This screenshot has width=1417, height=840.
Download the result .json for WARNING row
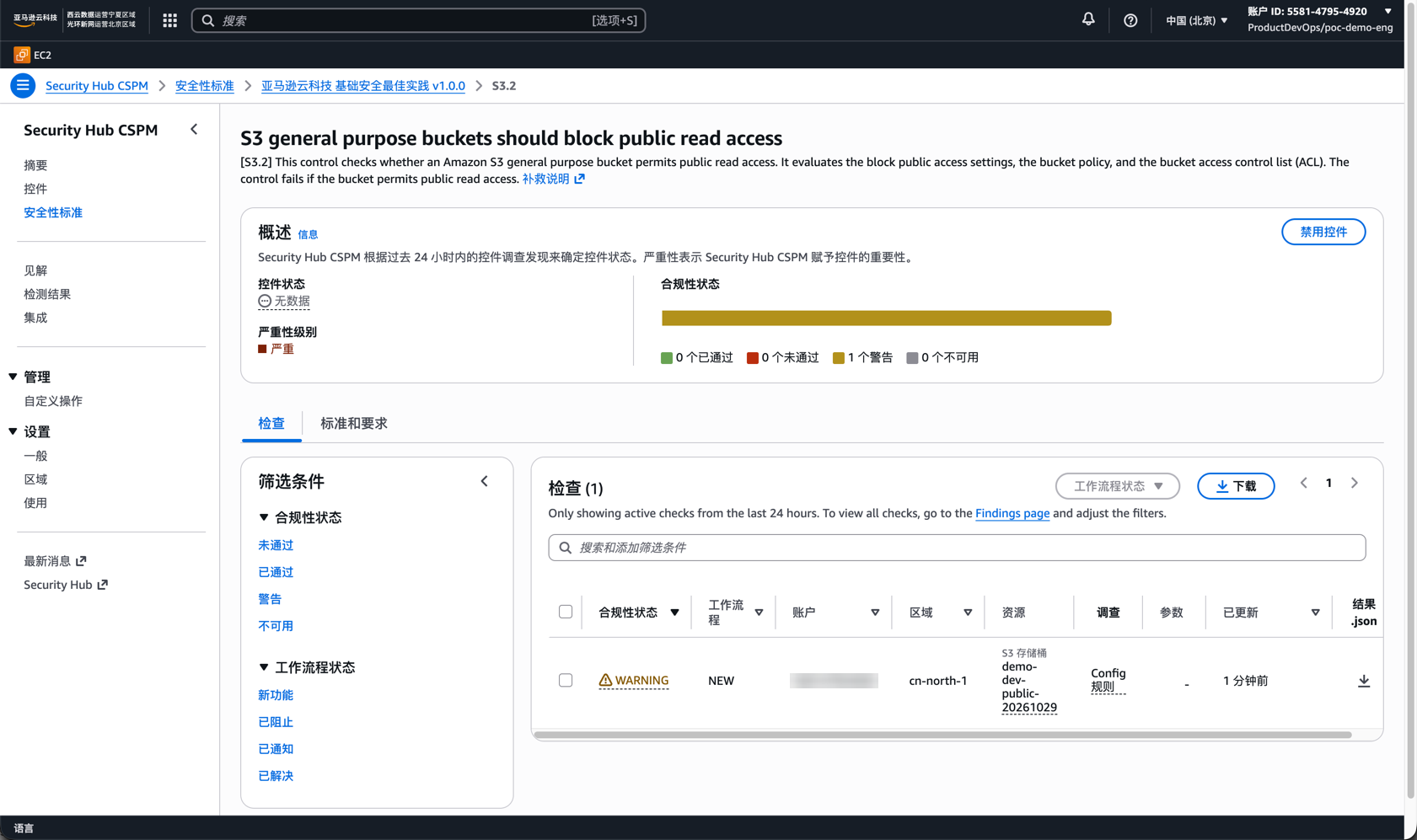(1364, 681)
